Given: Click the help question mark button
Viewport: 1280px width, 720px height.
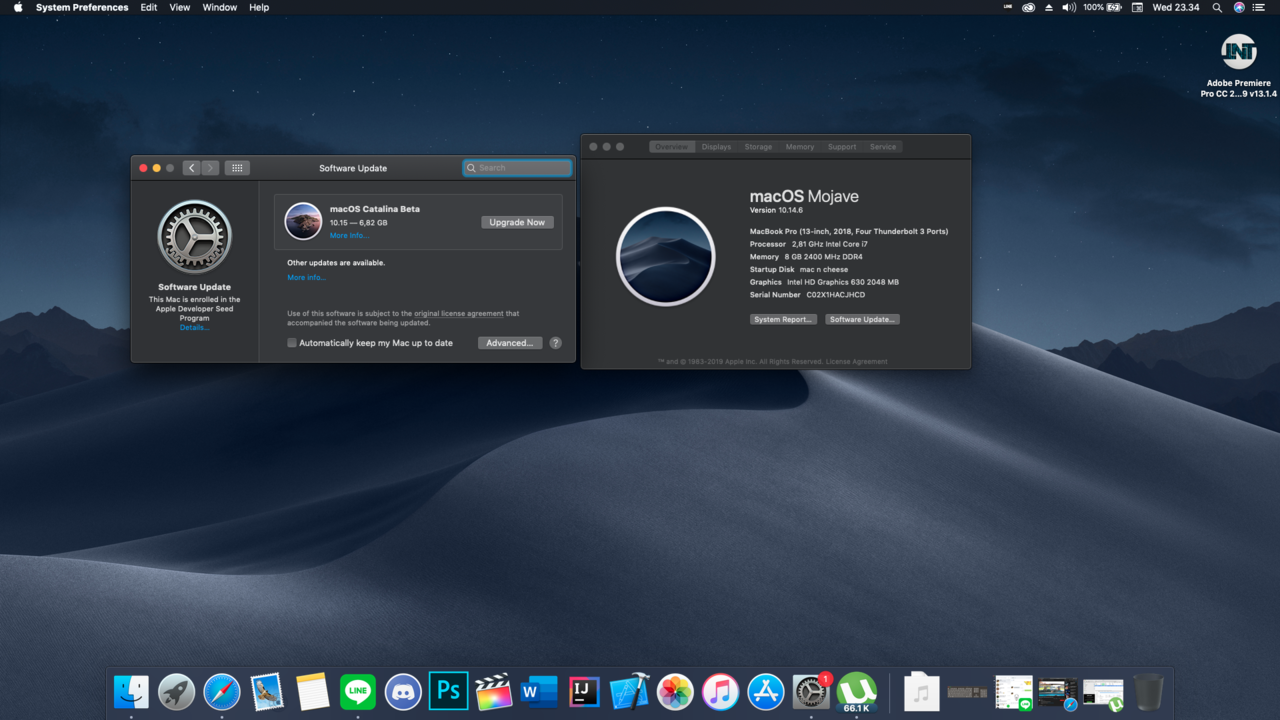Looking at the screenshot, I should point(555,343).
